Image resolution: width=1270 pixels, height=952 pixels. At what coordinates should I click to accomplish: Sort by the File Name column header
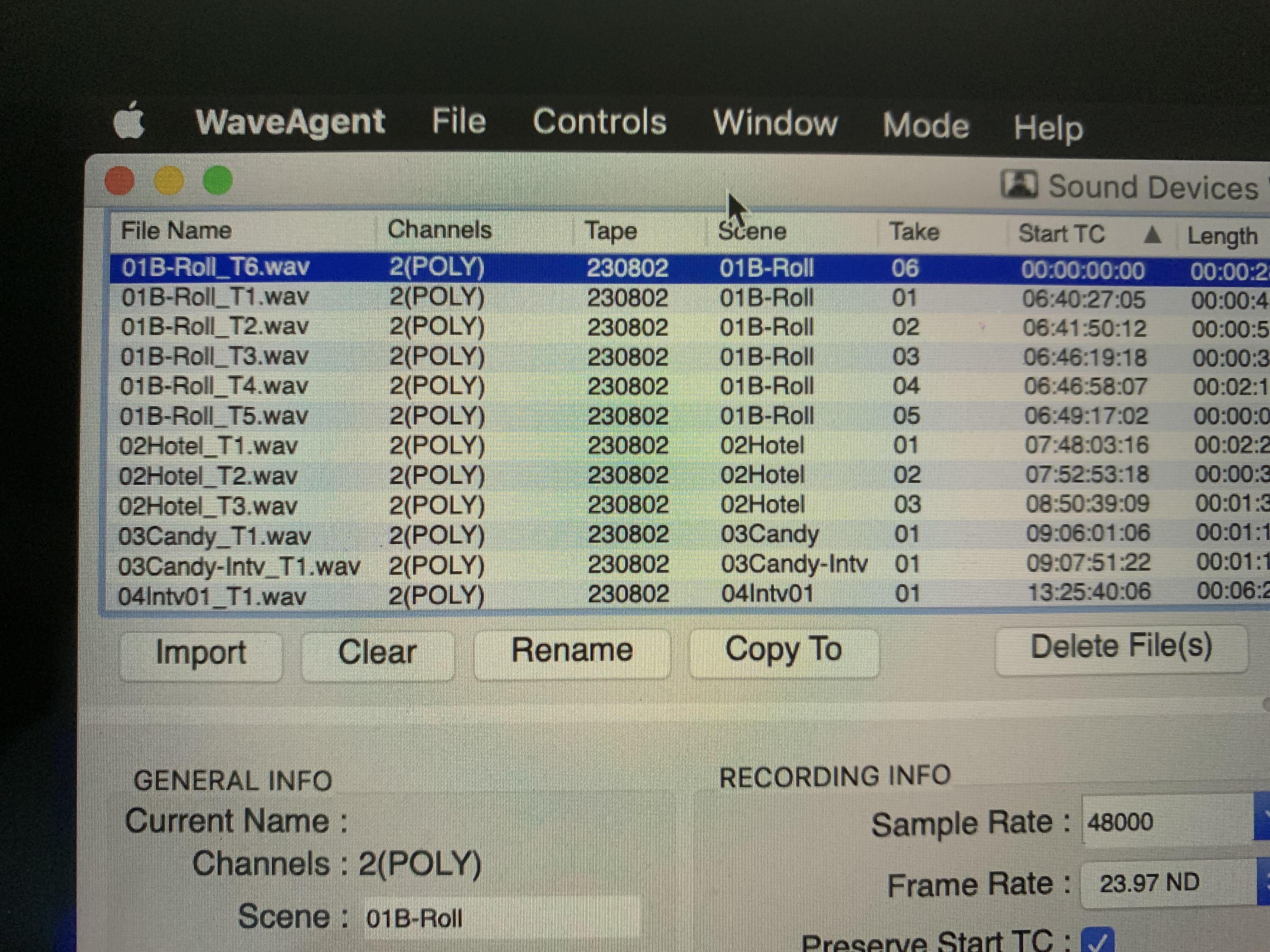(176, 231)
